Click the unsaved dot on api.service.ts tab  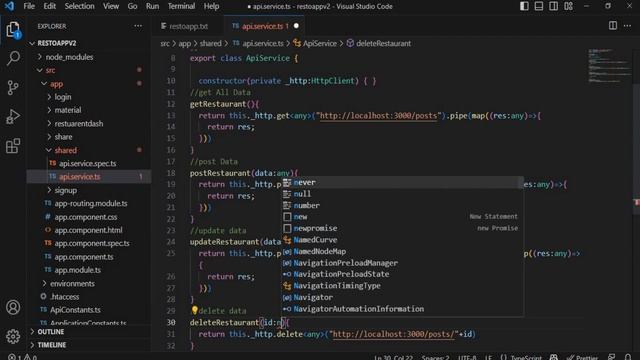point(296,26)
